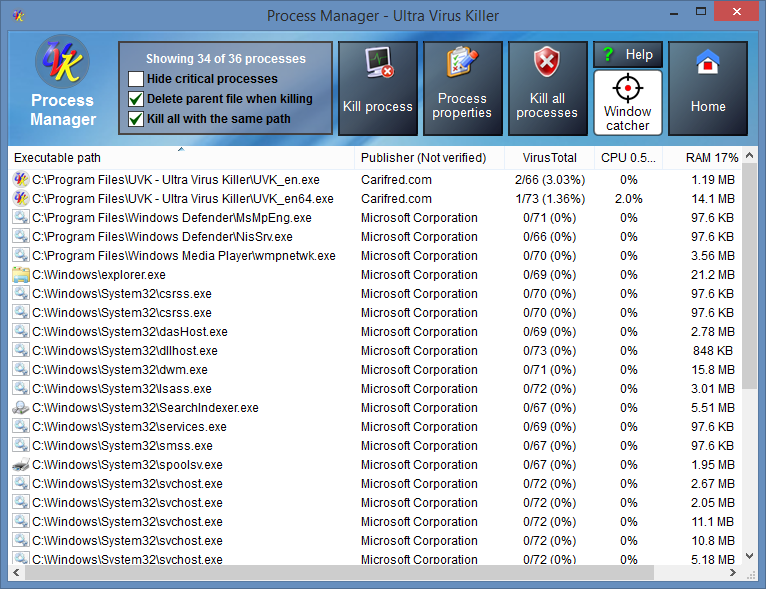This screenshot has height=589, width=766.
Task: Sort by VirusTotal column header
Action: [x=549, y=158]
